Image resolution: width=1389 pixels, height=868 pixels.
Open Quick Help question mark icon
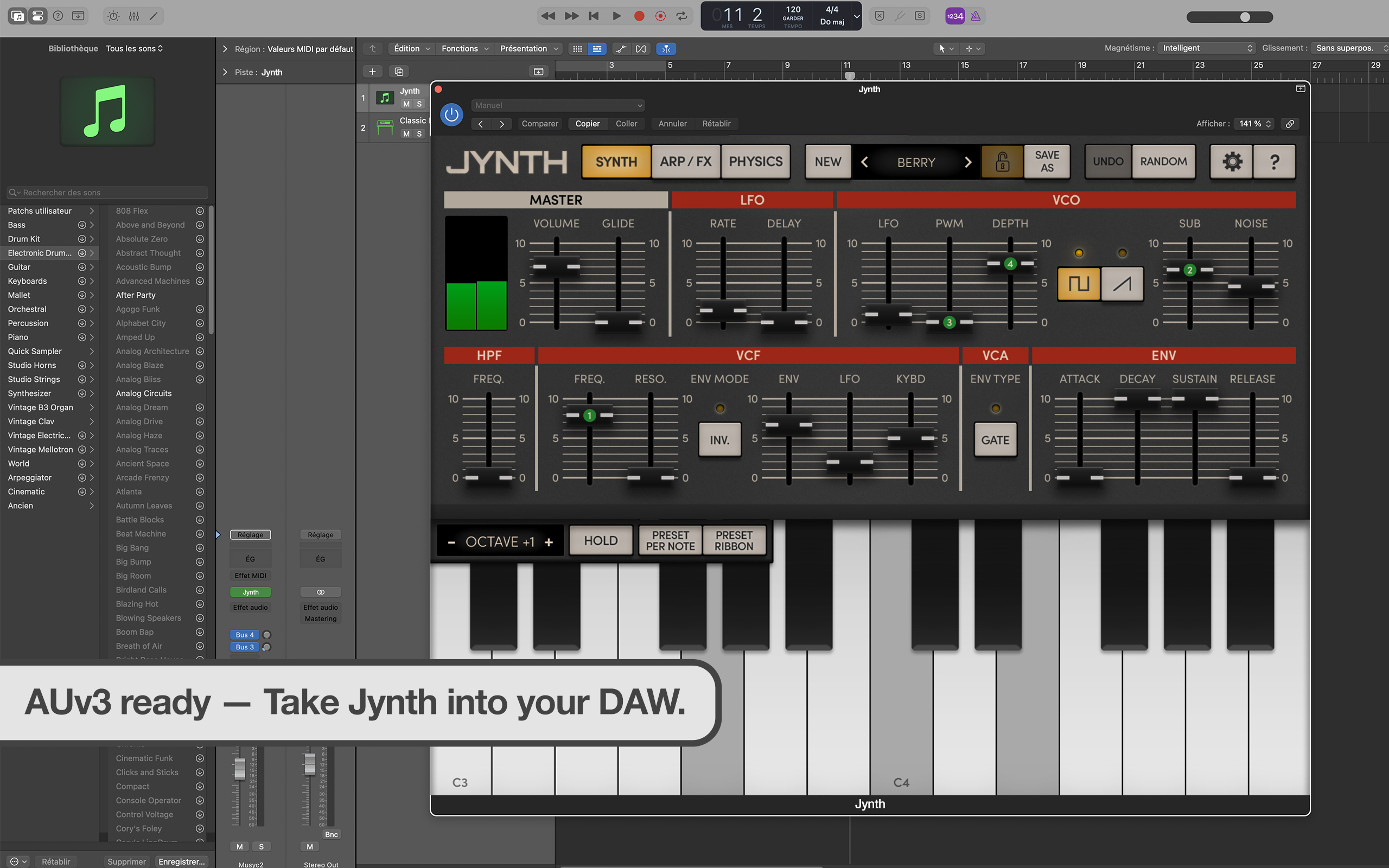[58, 16]
